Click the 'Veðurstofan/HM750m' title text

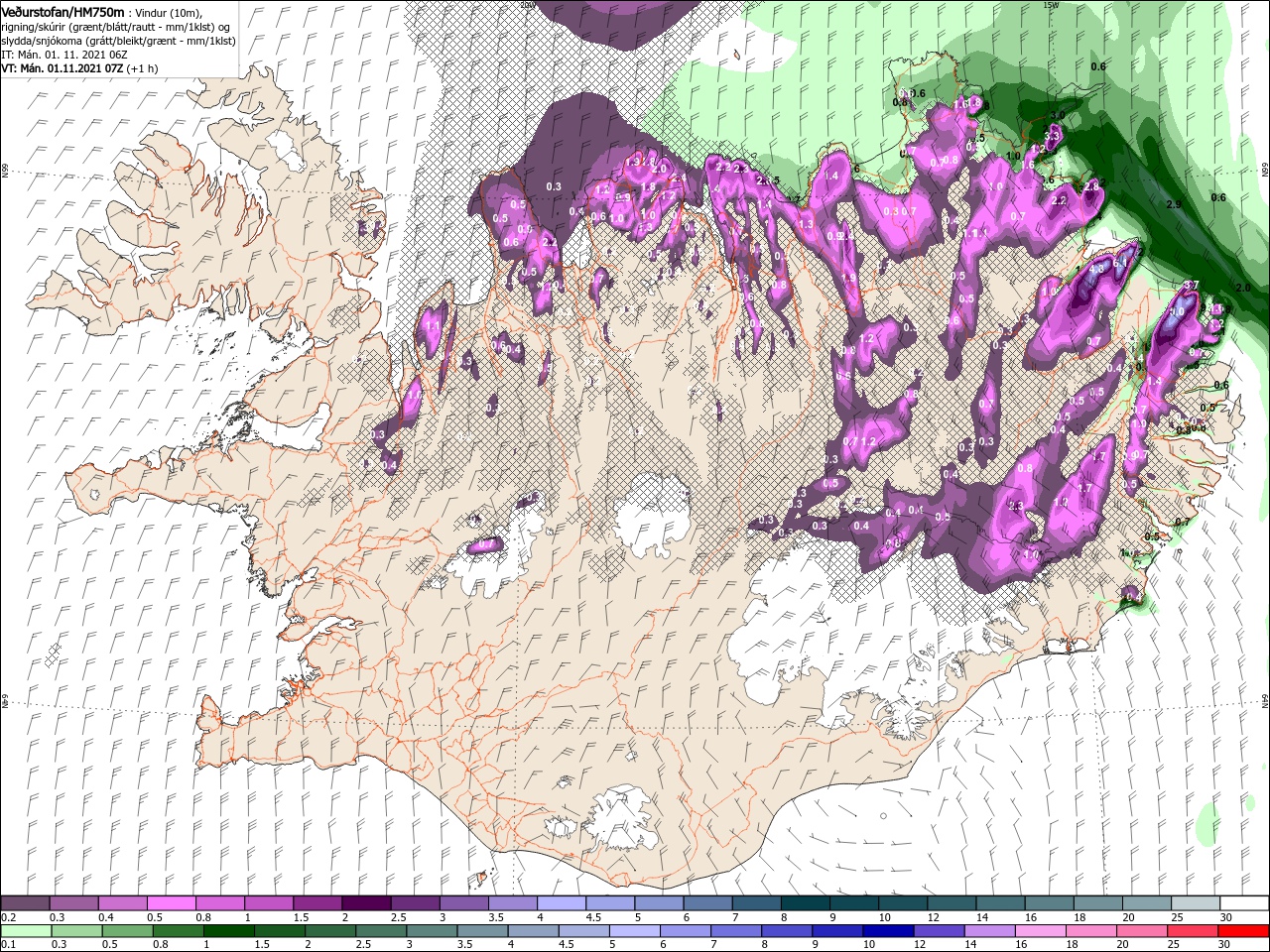click(63, 11)
